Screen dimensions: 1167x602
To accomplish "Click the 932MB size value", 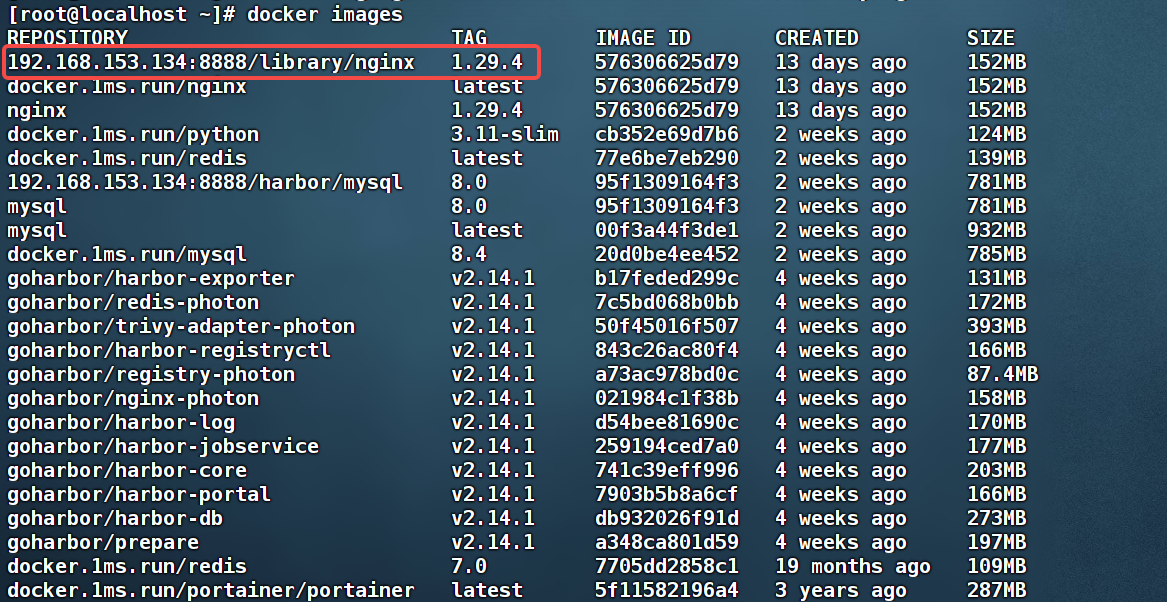I will coord(997,230).
